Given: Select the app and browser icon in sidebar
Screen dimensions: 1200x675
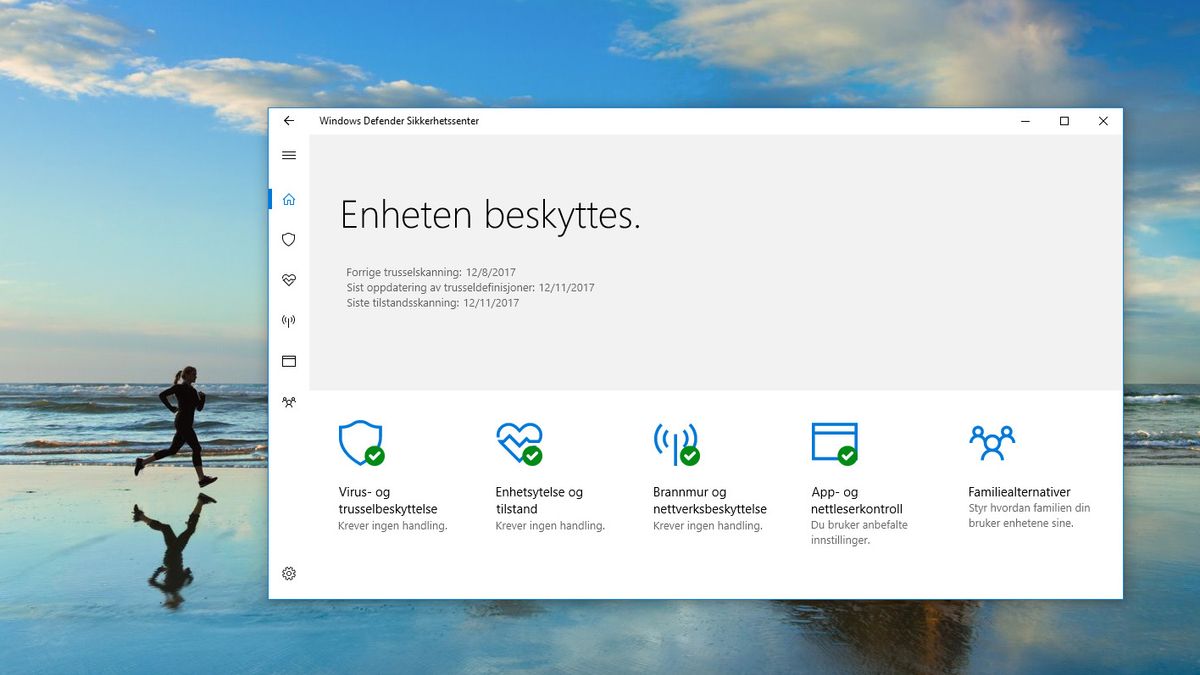Looking at the screenshot, I should (289, 360).
